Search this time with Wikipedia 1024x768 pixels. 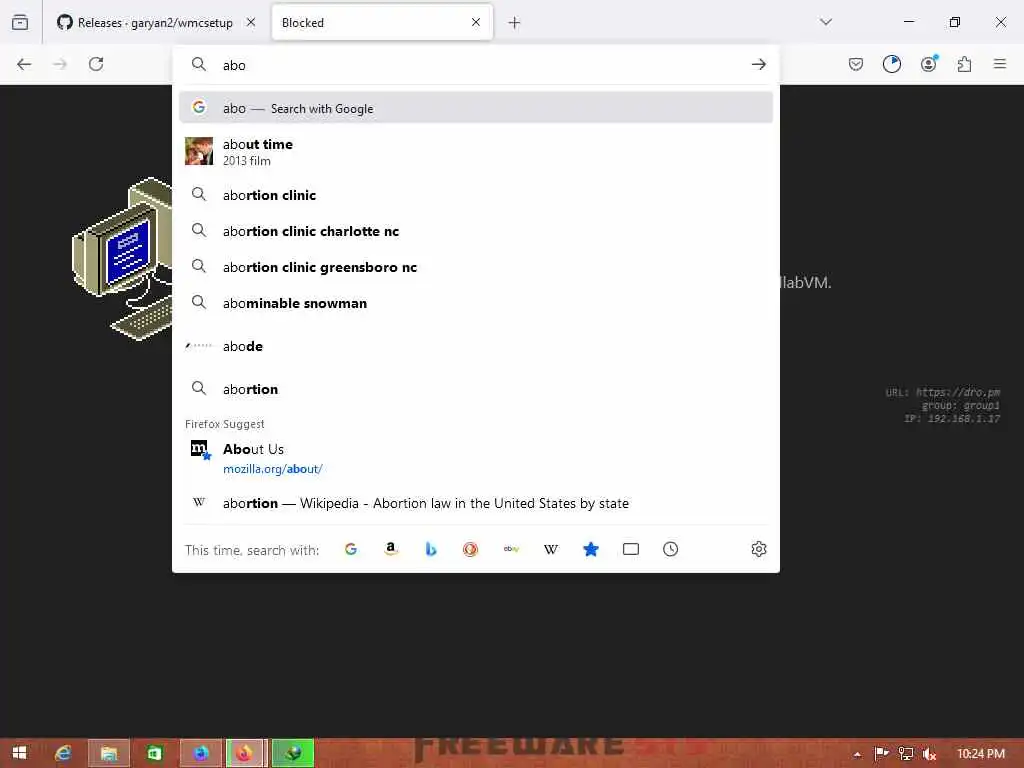point(551,549)
